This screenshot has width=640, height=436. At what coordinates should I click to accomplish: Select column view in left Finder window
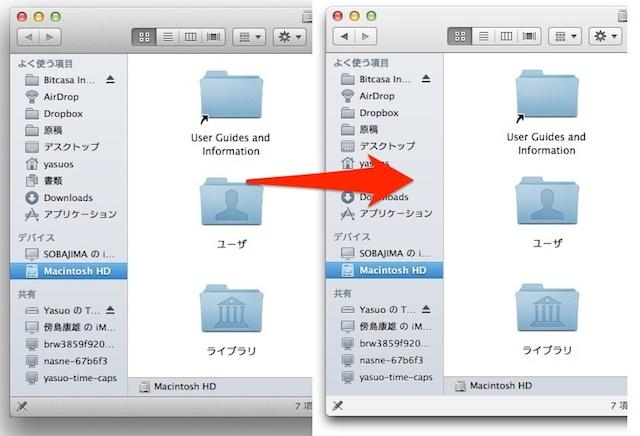pos(190,37)
